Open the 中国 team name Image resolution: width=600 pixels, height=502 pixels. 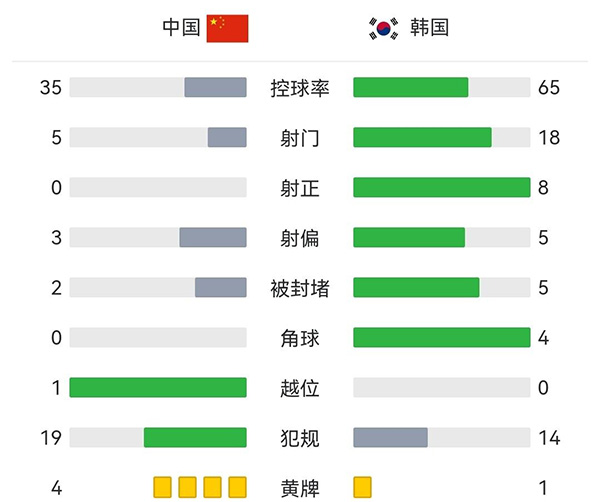click(x=182, y=28)
